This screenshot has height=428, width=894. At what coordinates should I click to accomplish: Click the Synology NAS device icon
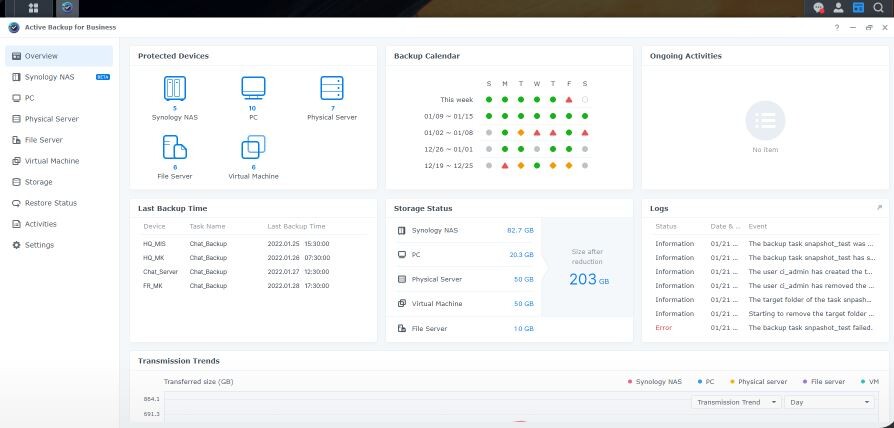point(175,88)
